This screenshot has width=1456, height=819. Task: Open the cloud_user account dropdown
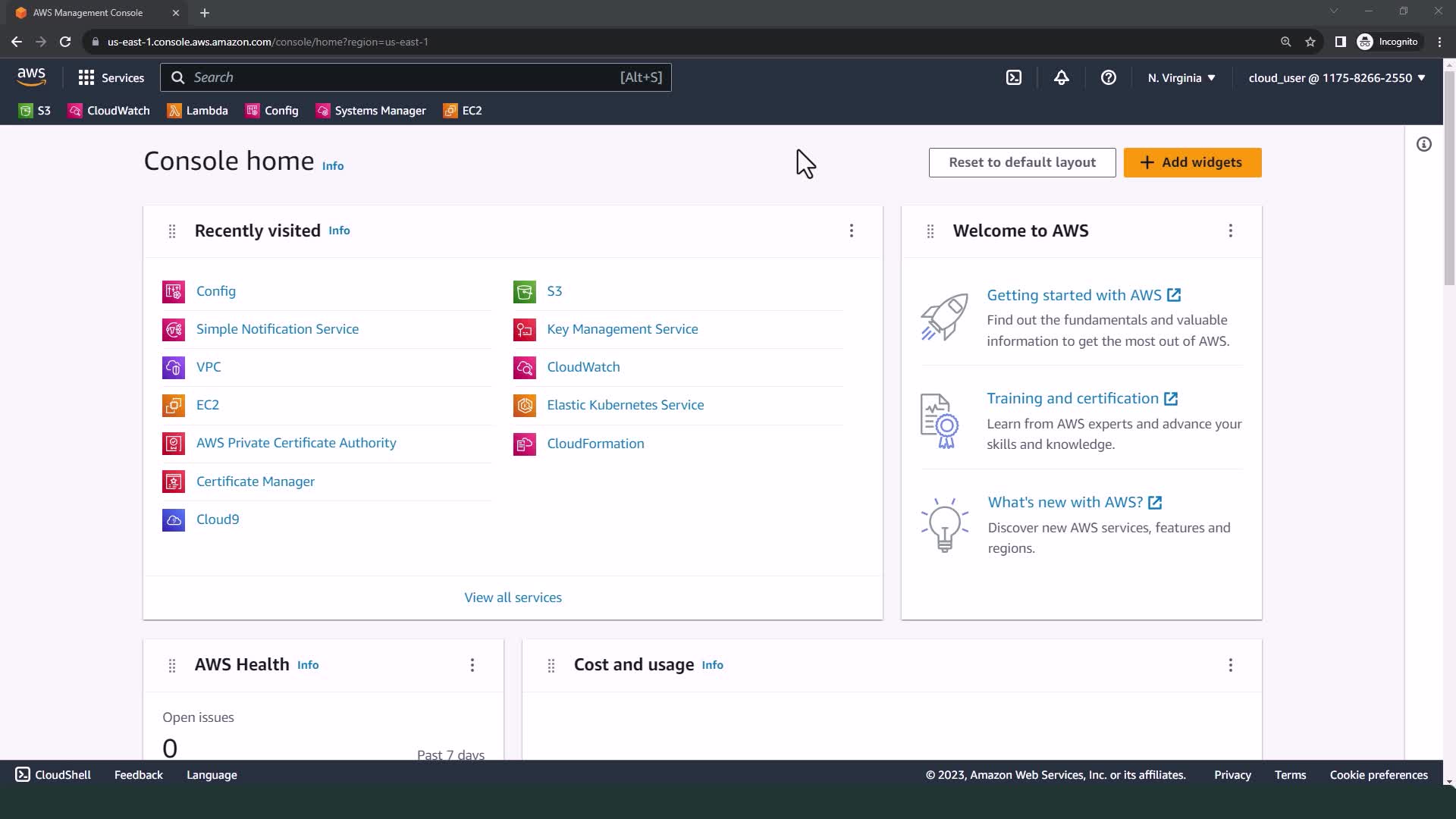(1336, 77)
